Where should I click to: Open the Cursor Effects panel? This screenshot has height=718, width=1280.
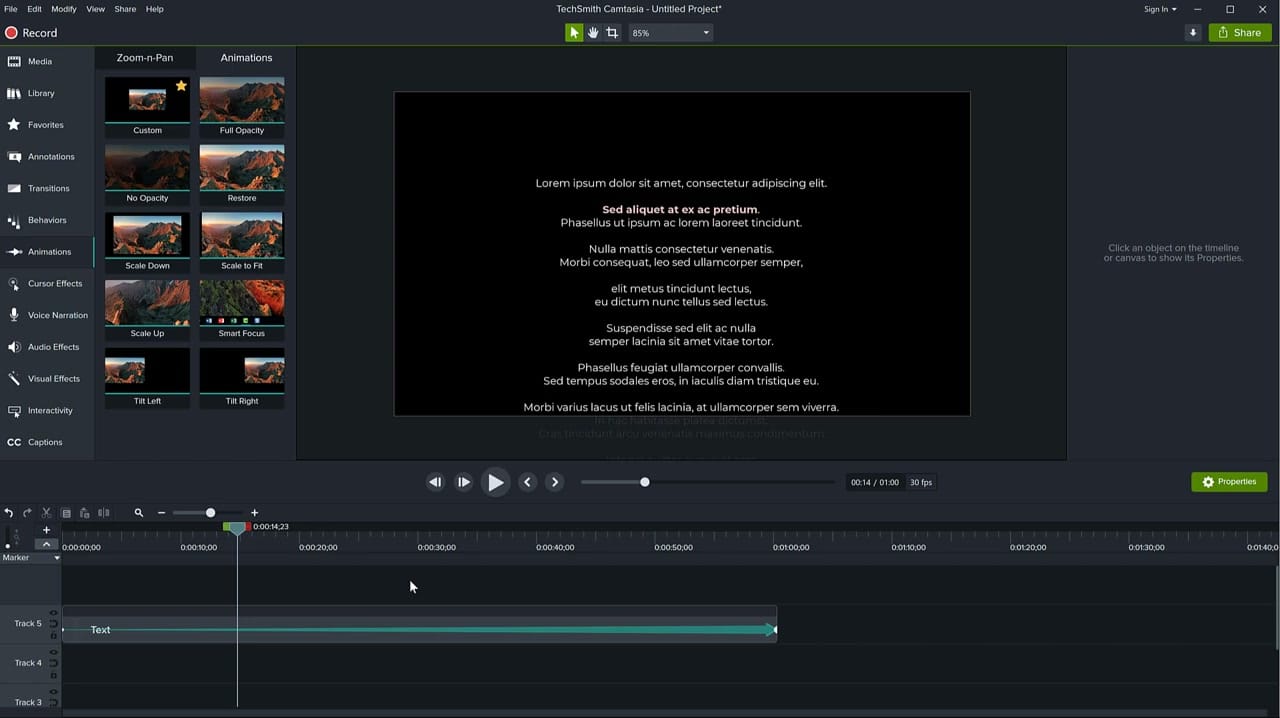tap(54, 283)
